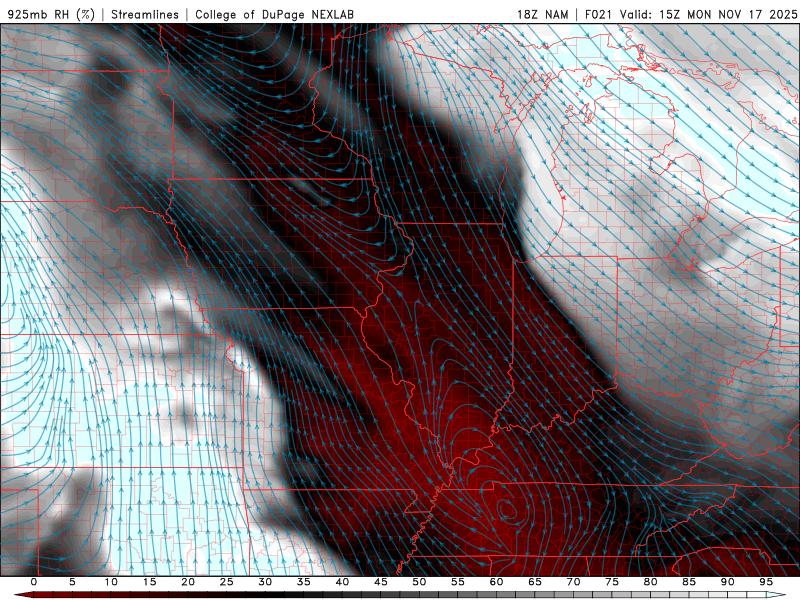This screenshot has width=800, height=600.
Task: Click the '35' colorbar scale label
Action: click(x=304, y=582)
